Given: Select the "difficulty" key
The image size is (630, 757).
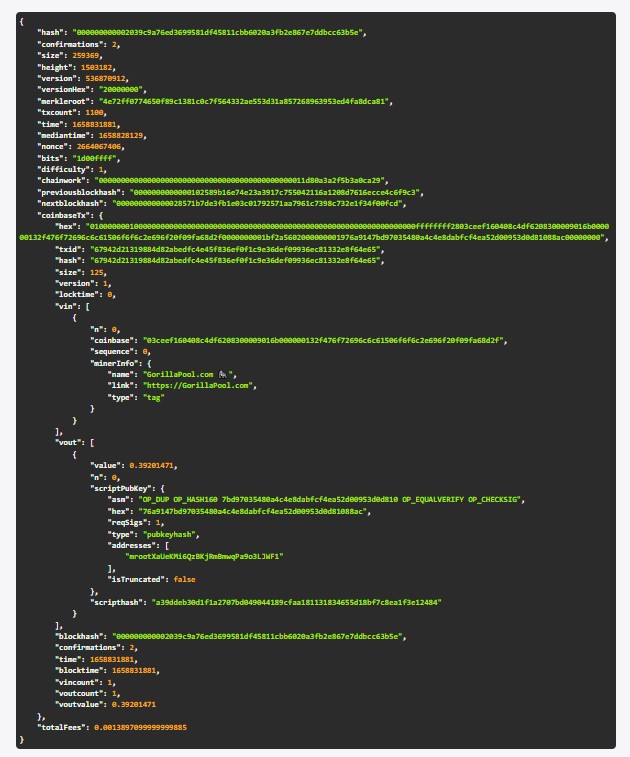Looking at the screenshot, I should (63, 169).
